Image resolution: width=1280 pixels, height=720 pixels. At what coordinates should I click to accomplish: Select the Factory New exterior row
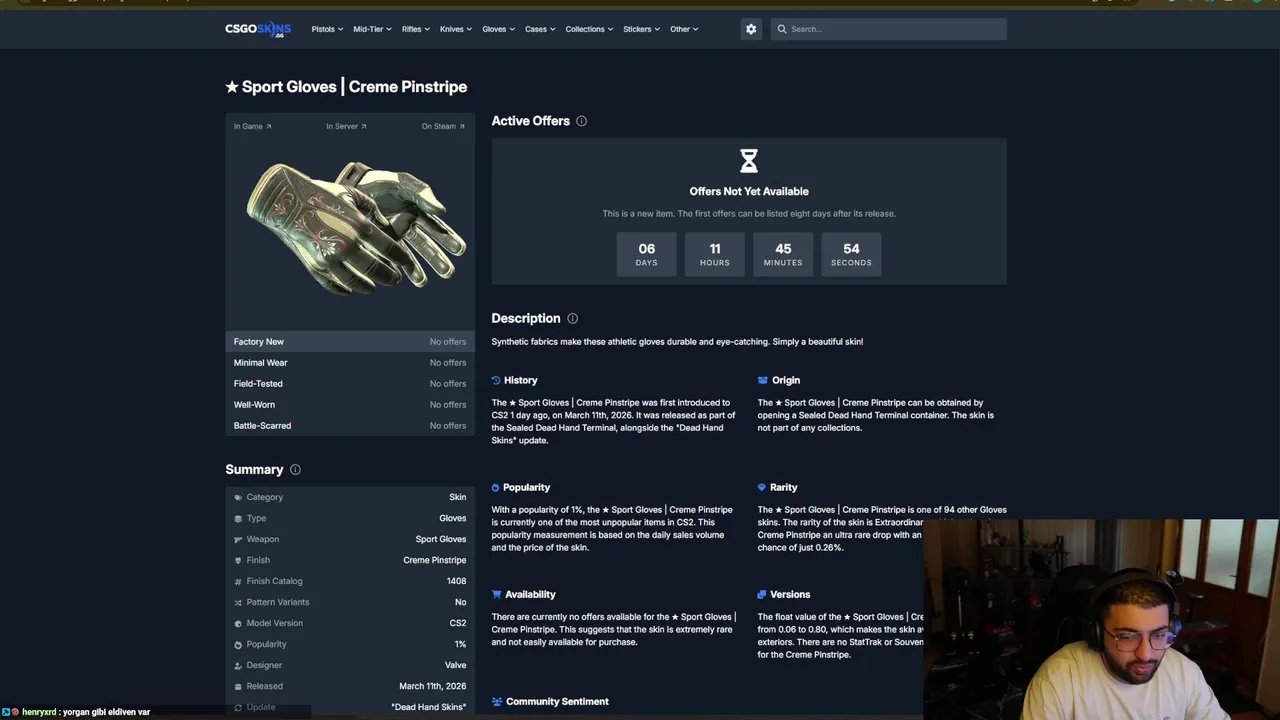(350, 342)
